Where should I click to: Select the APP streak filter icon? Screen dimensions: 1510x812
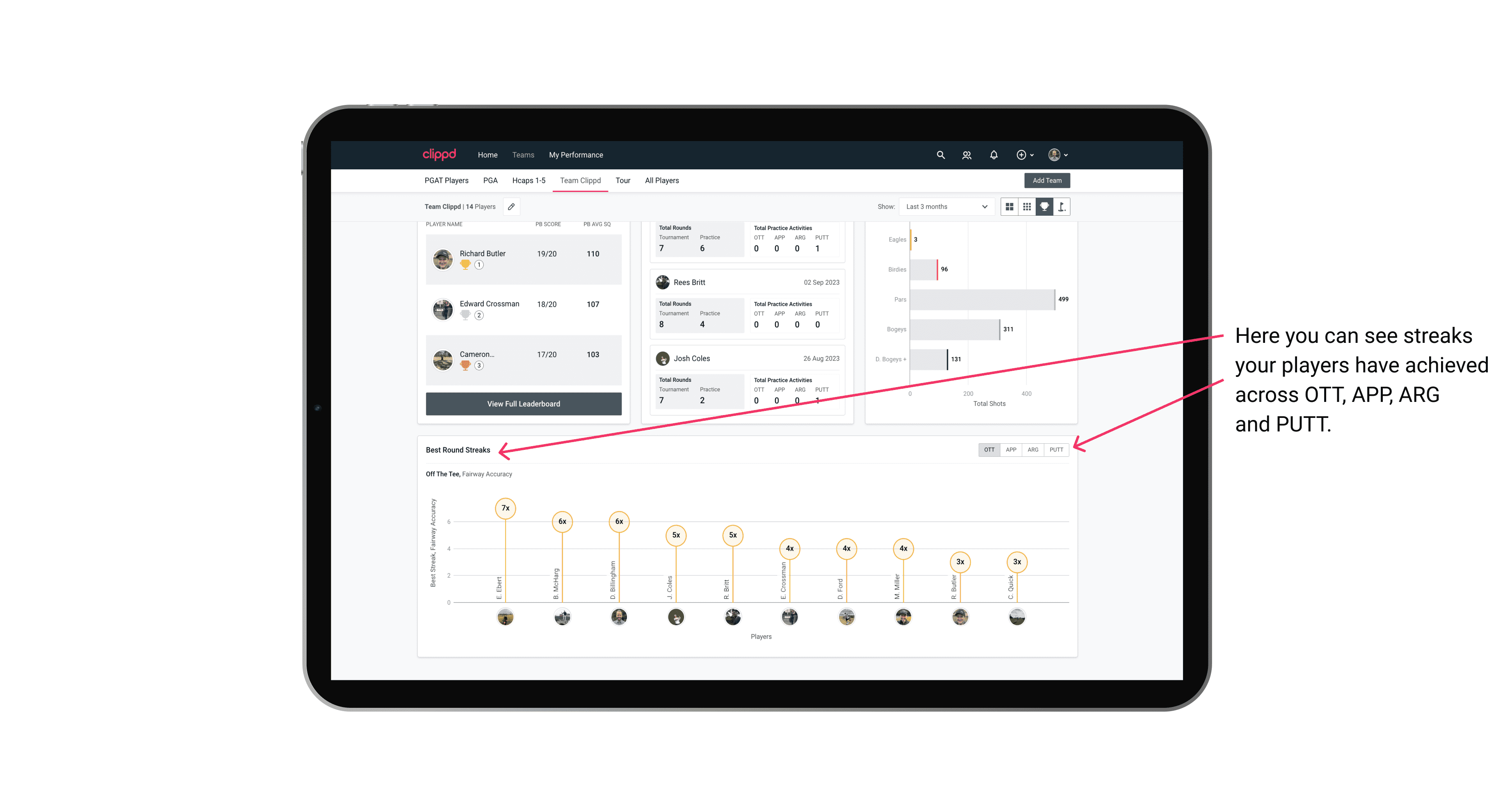(1011, 449)
